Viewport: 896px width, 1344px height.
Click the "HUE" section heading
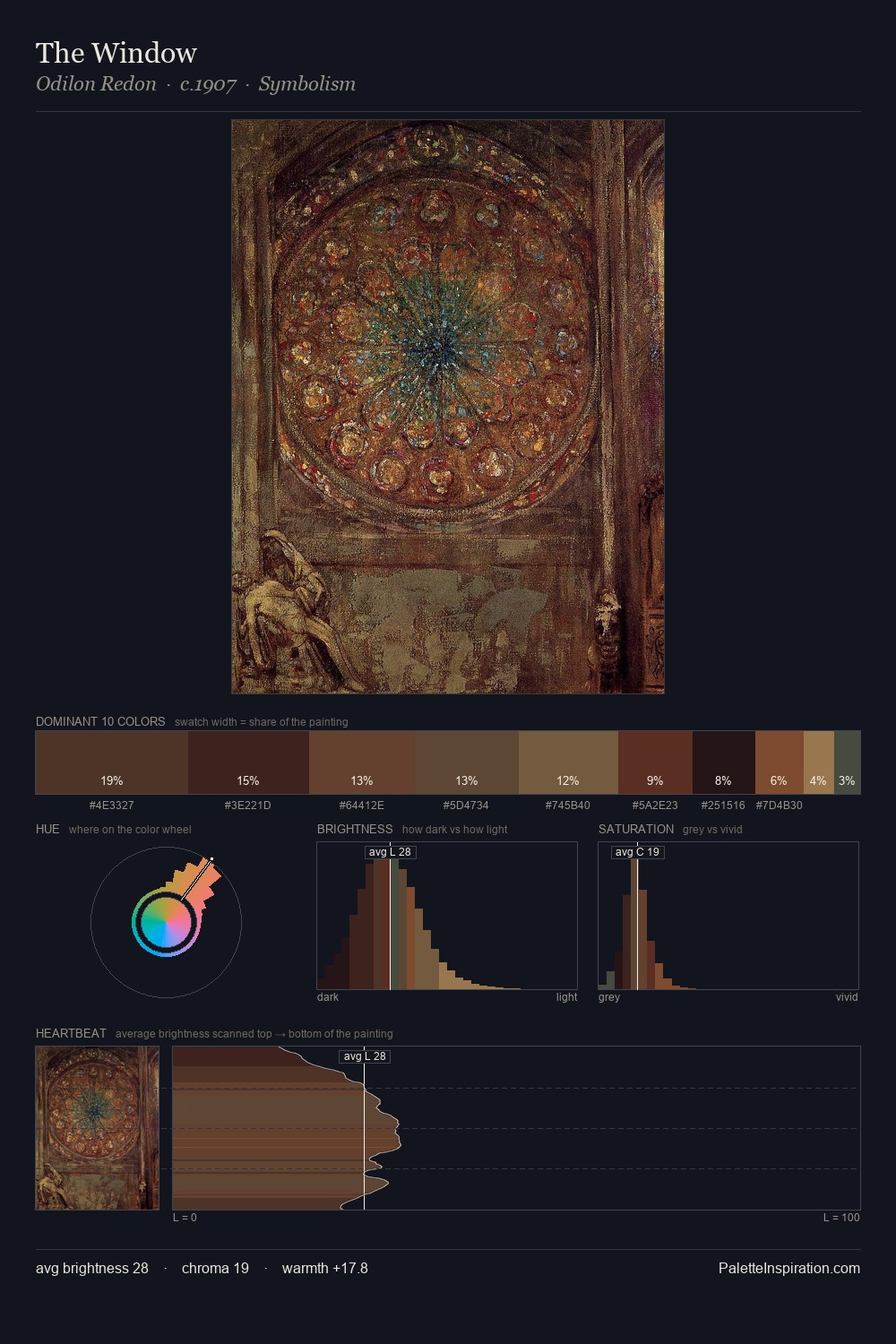pyautogui.click(x=47, y=829)
